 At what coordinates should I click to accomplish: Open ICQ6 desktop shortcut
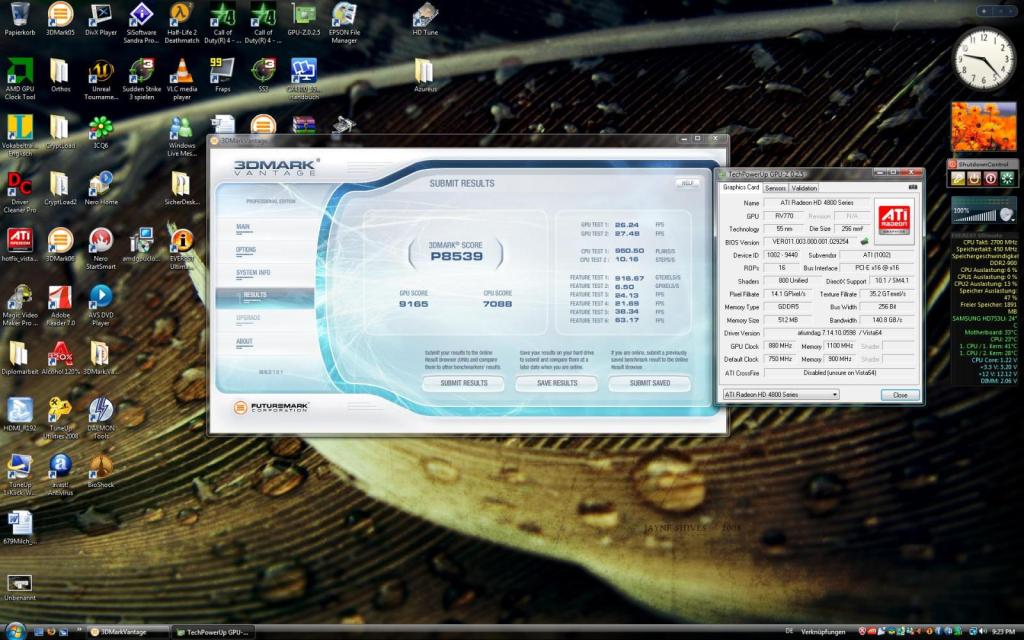pyautogui.click(x=101, y=132)
